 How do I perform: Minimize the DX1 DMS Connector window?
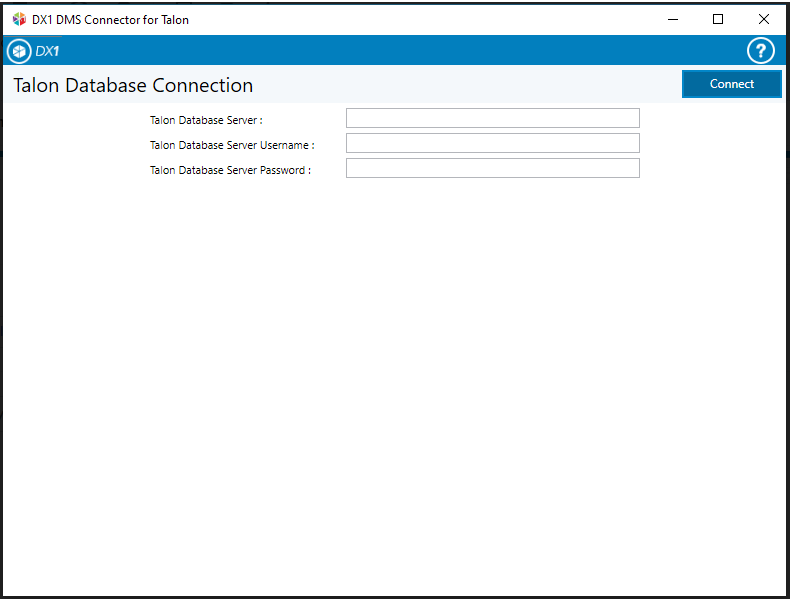(x=673, y=19)
